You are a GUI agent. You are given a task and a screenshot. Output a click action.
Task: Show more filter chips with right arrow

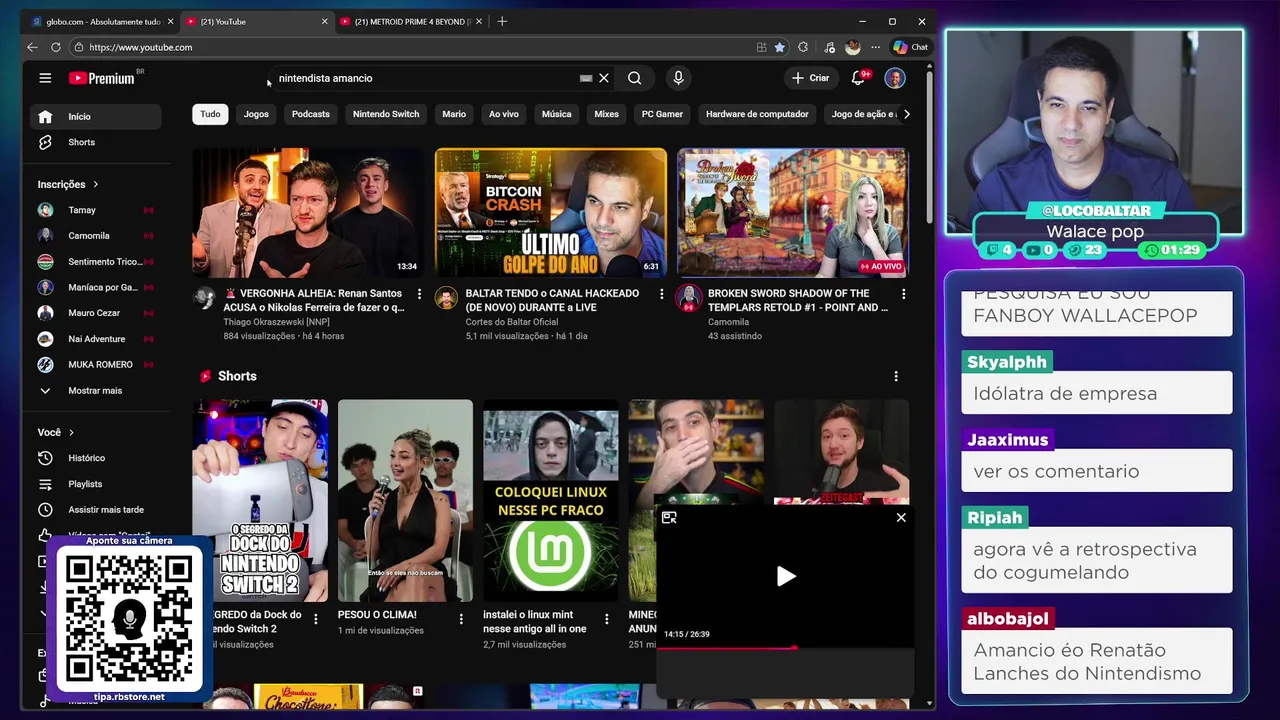(x=906, y=114)
